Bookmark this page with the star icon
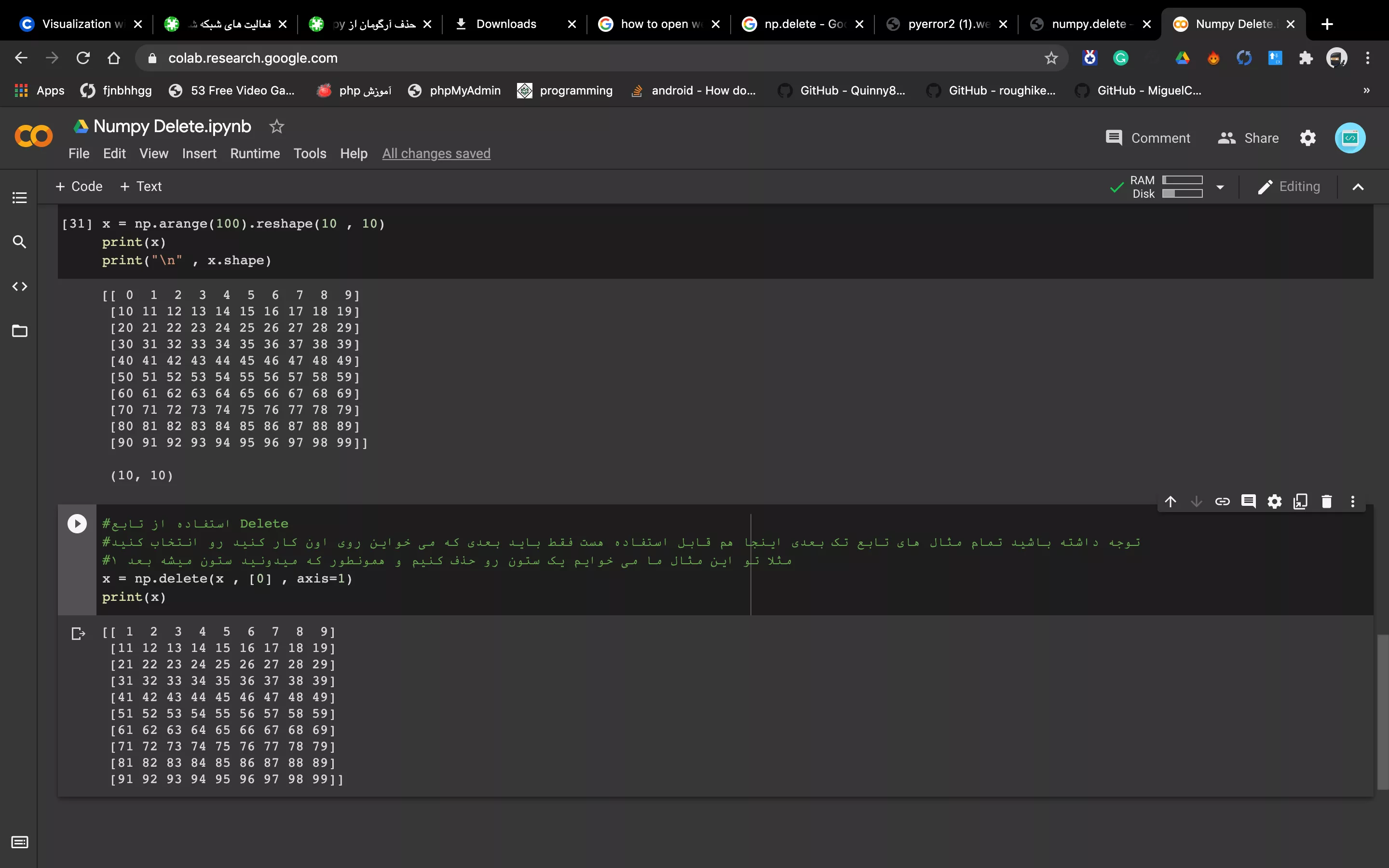This screenshot has width=1389, height=868. (1051, 58)
